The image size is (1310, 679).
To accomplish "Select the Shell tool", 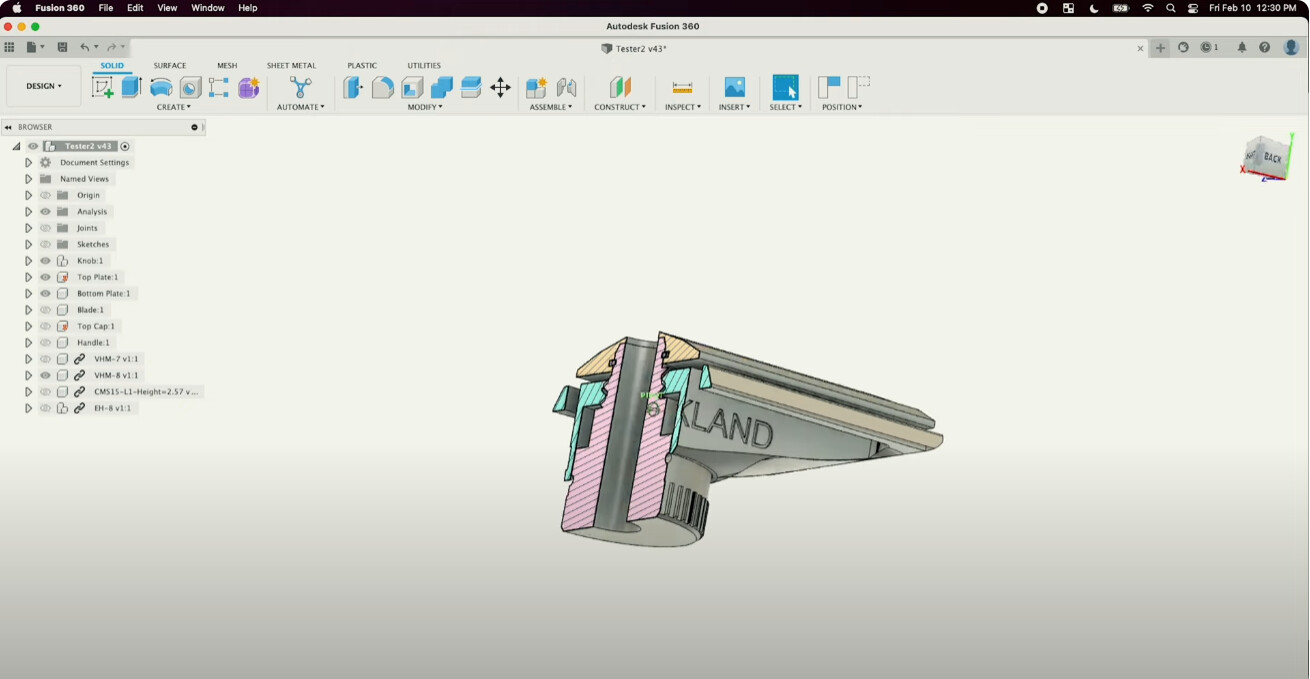I will click(x=412, y=88).
